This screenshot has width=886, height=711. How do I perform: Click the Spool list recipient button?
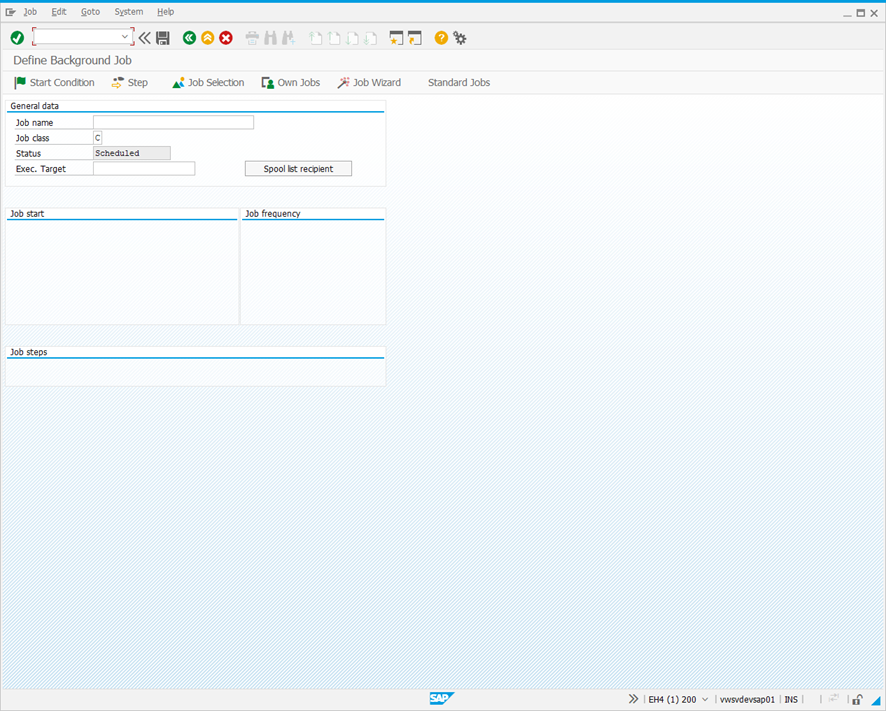click(x=298, y=168)
